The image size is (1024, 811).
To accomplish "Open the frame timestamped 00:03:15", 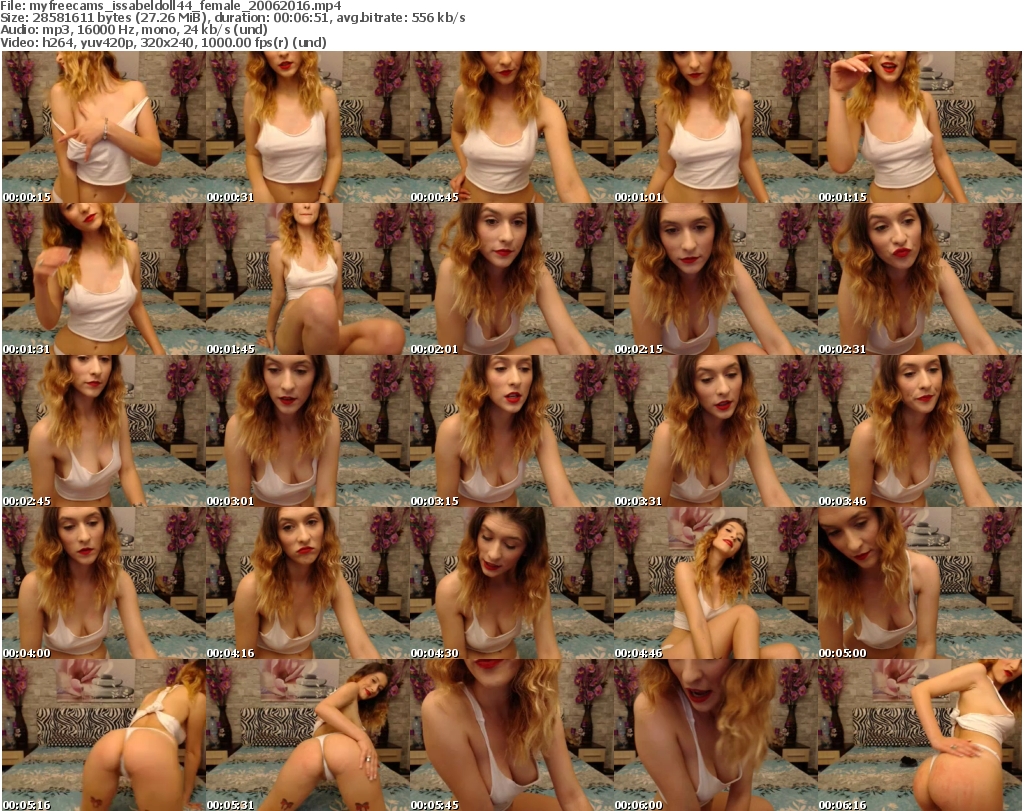I will (x=511, y=431).
